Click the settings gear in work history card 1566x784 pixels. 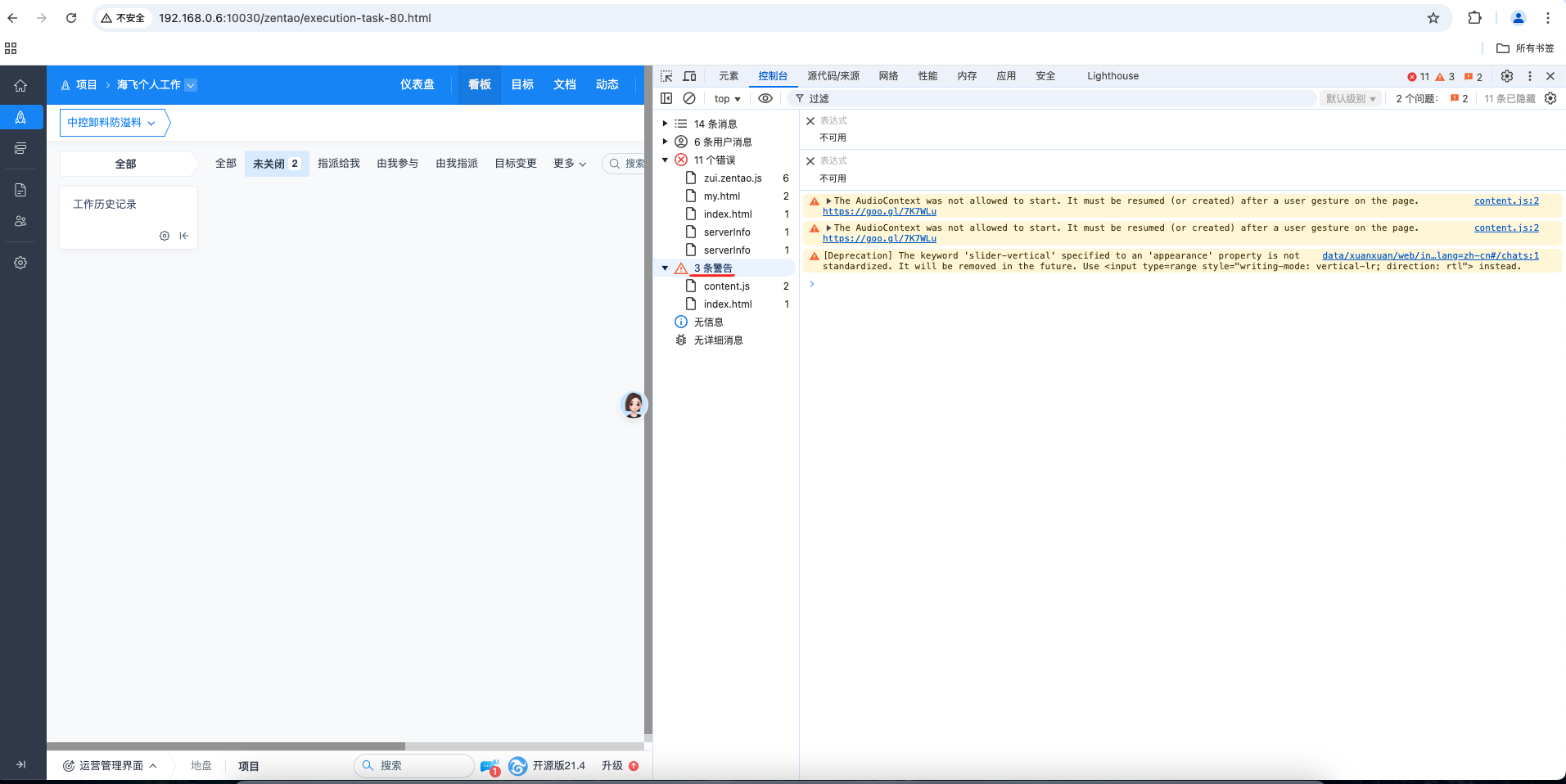click(x=165, y=236)
